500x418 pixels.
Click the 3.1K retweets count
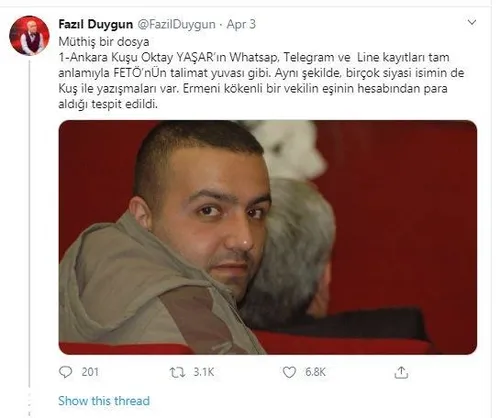point(204,372)
